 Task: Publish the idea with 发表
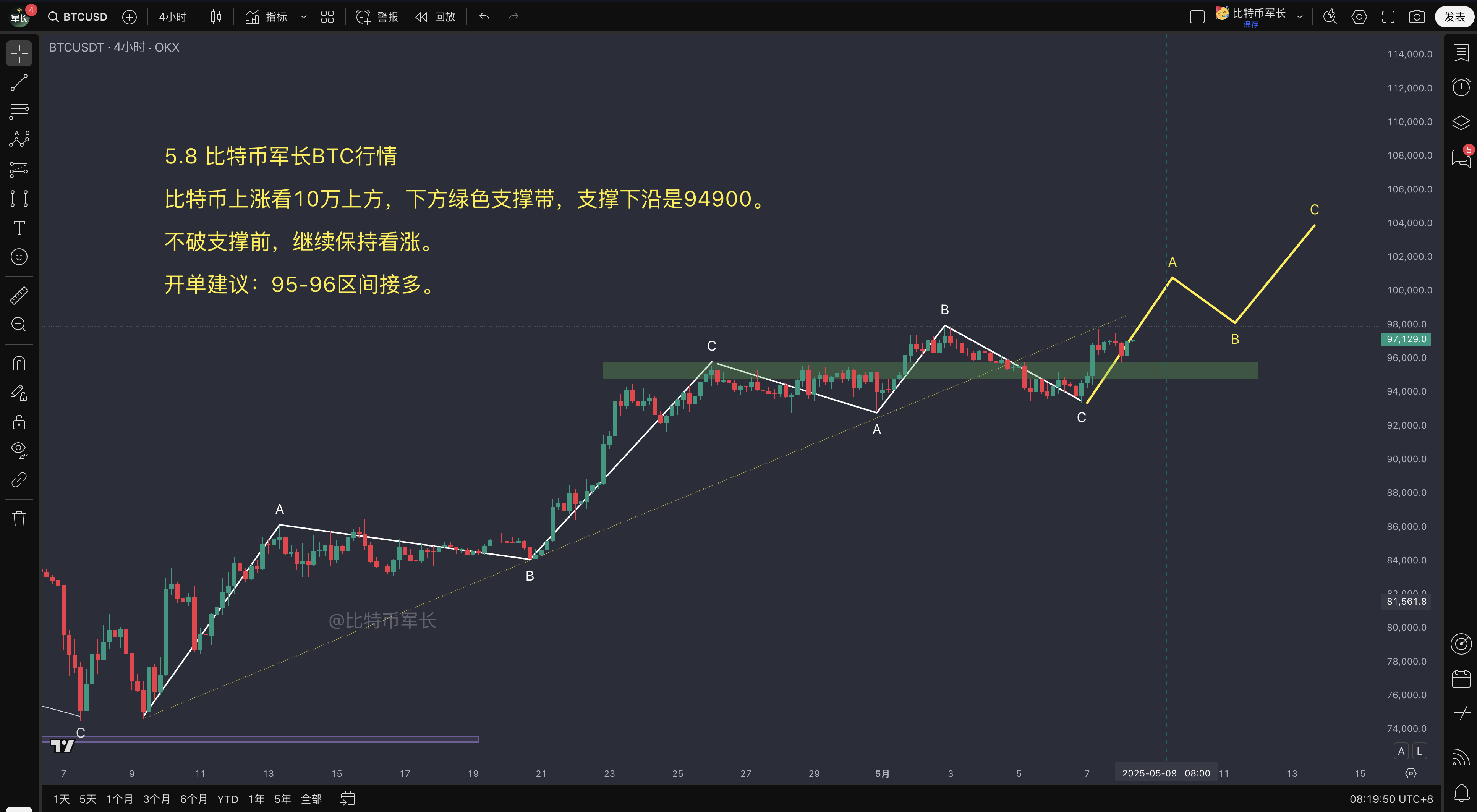1454,17
